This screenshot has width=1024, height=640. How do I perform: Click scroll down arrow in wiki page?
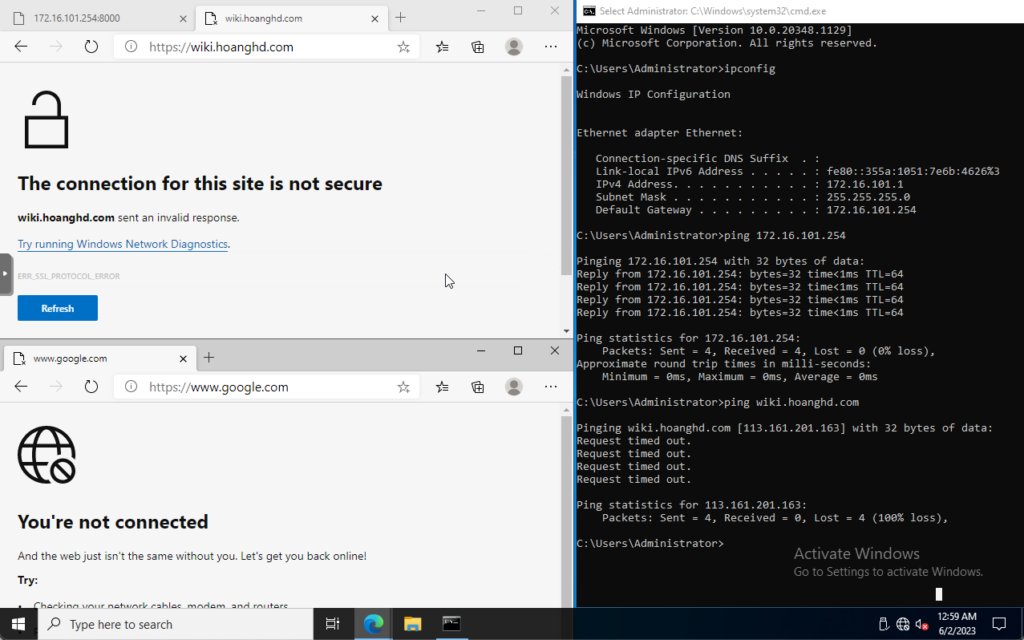(566, 331)
